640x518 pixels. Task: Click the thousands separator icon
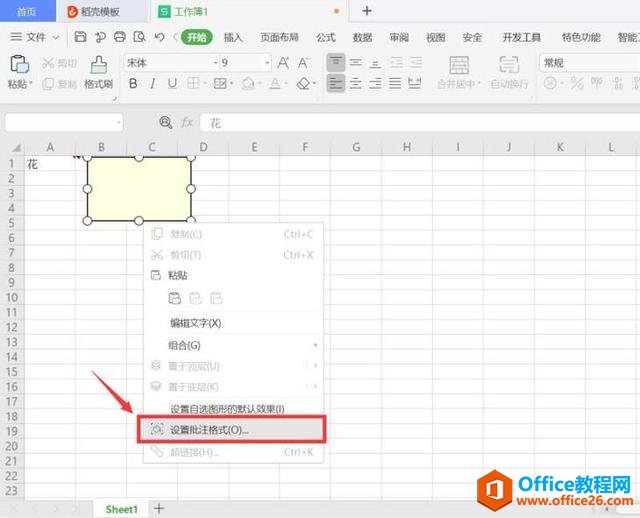point(597,83)
